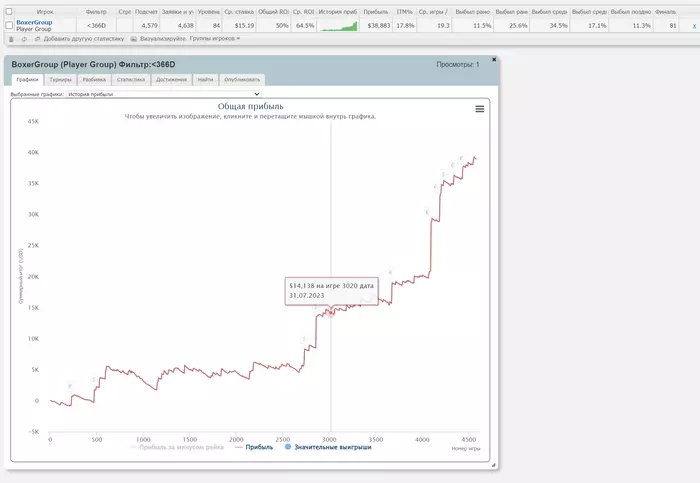The width and height of the screenshot is (700, 483).
Task: Toggle Прибыль за минусом рейка legend series
Action: [181, 447]
